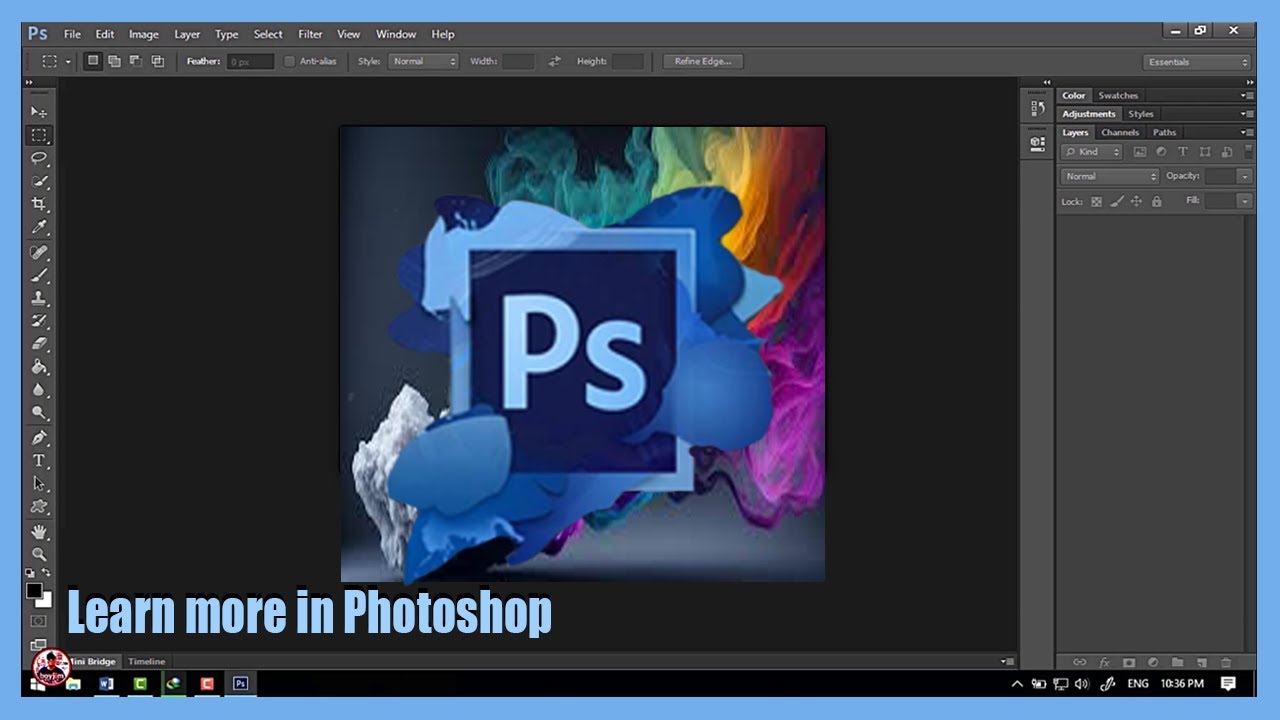Open the Essentials workspace dropdown
1280x720 pixels.
click(x=1198, y=62)
